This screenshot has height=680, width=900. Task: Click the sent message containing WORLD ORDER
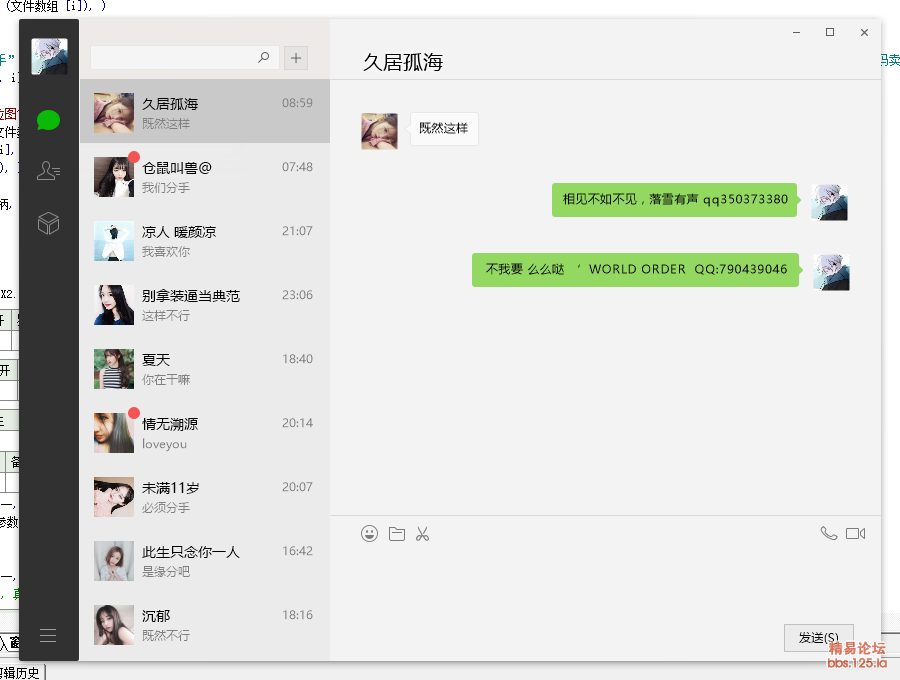pyautogui.click(x=635, y=269)
